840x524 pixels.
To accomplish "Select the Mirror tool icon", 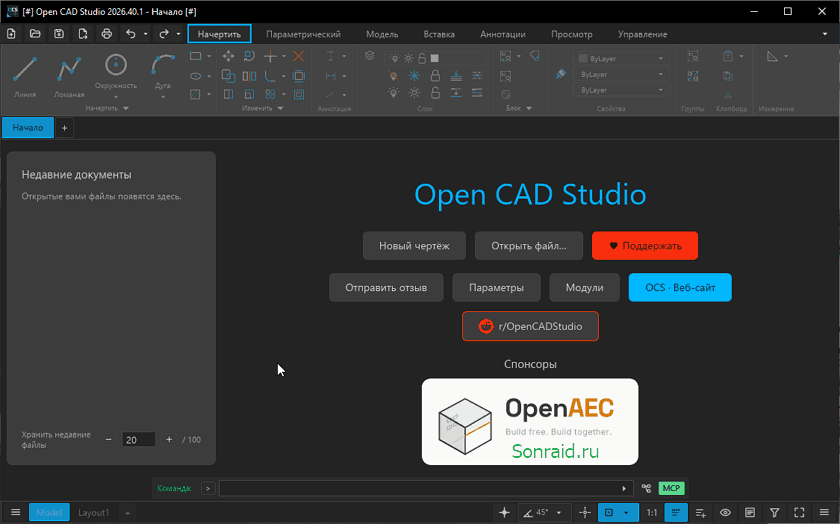I will pos(249,76).
